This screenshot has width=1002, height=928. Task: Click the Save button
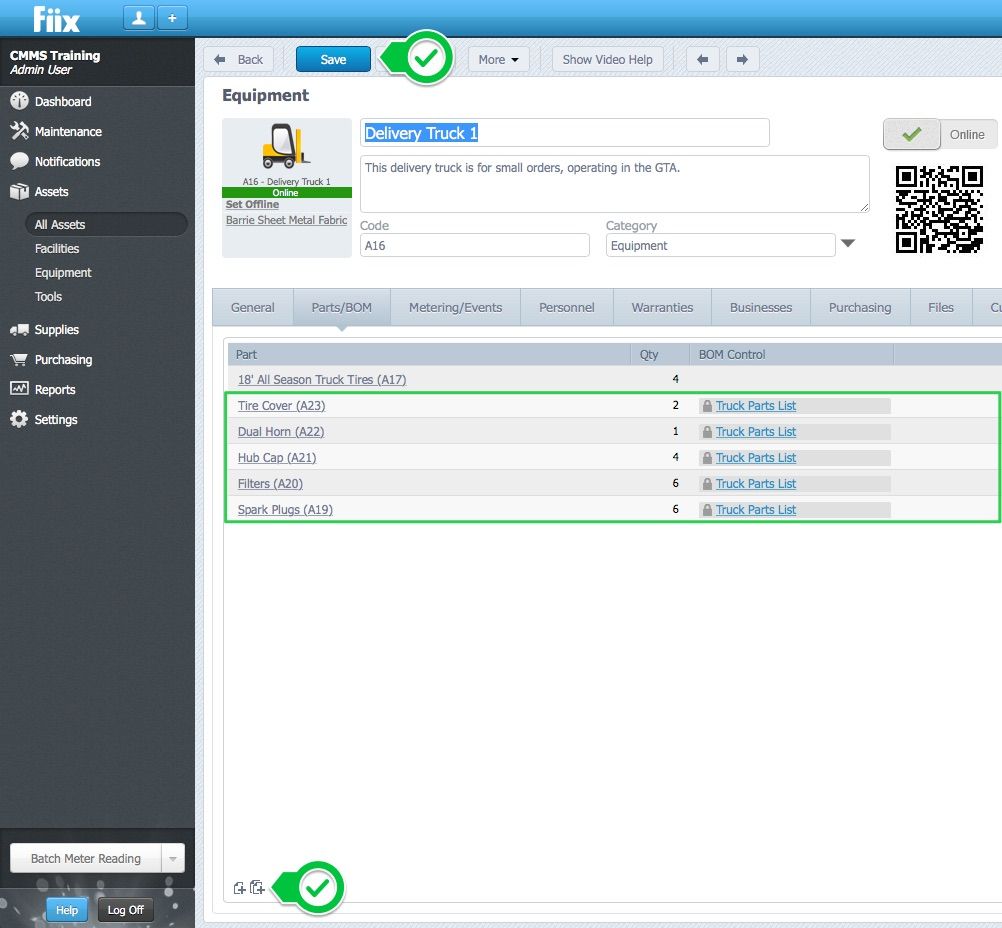point(333,59)
